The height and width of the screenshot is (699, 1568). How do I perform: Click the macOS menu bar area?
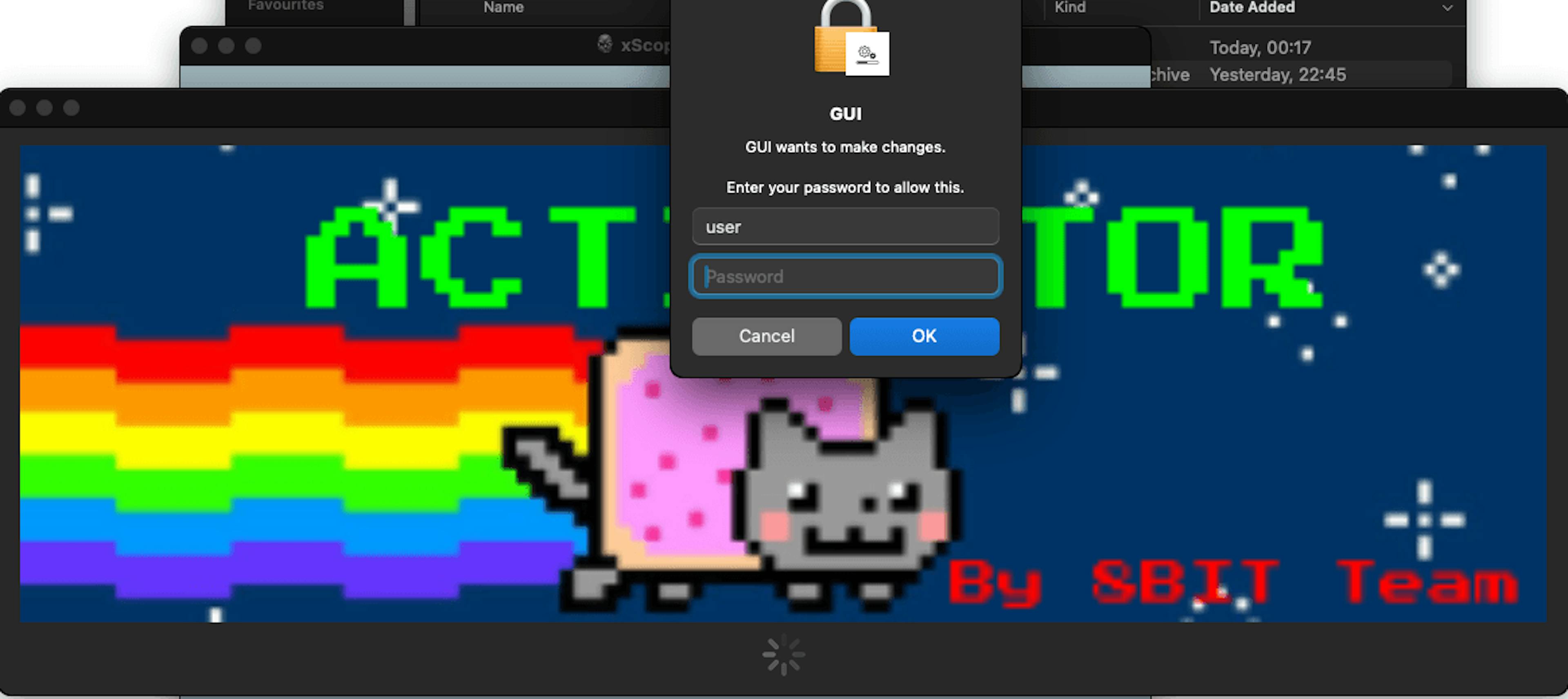784,5
